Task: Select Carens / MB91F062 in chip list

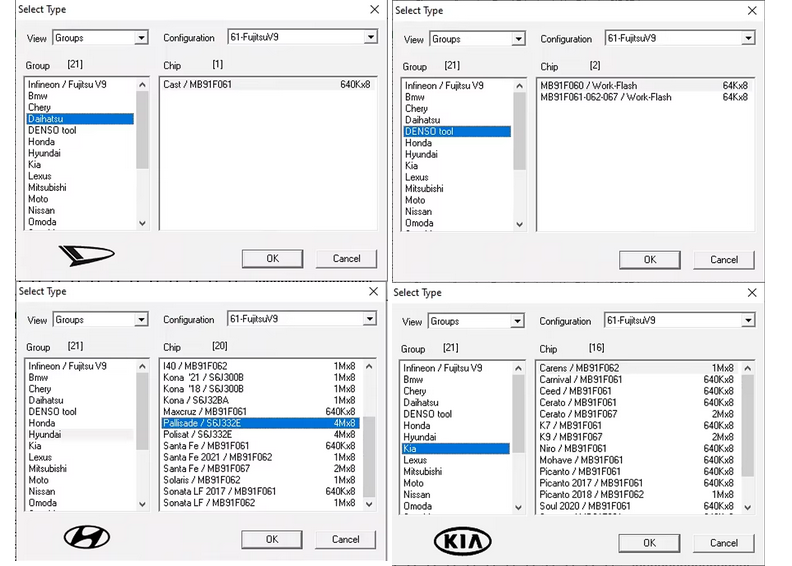Action: coord(579,368)
